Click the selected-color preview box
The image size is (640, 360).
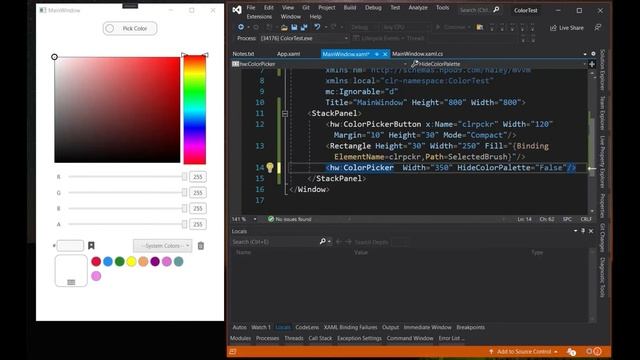[x=71, y=271]
